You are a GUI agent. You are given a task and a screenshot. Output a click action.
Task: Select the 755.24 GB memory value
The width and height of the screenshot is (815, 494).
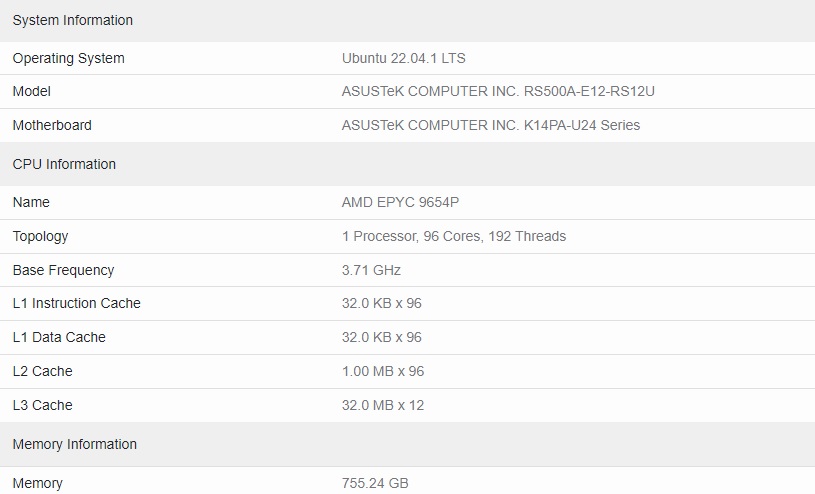click(375, 483)
